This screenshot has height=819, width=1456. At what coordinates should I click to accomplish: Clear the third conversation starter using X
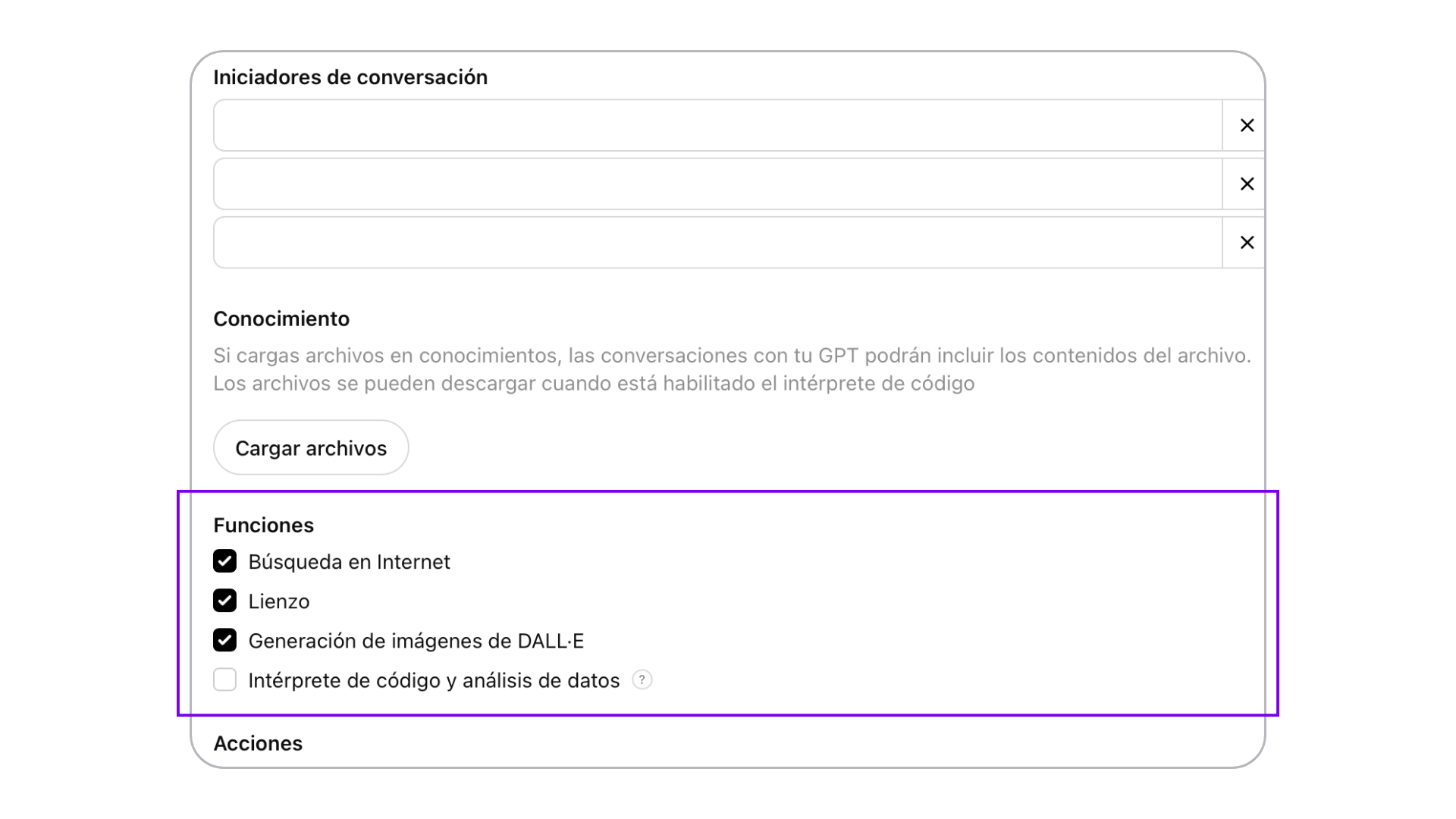(x=1246, y=243)
